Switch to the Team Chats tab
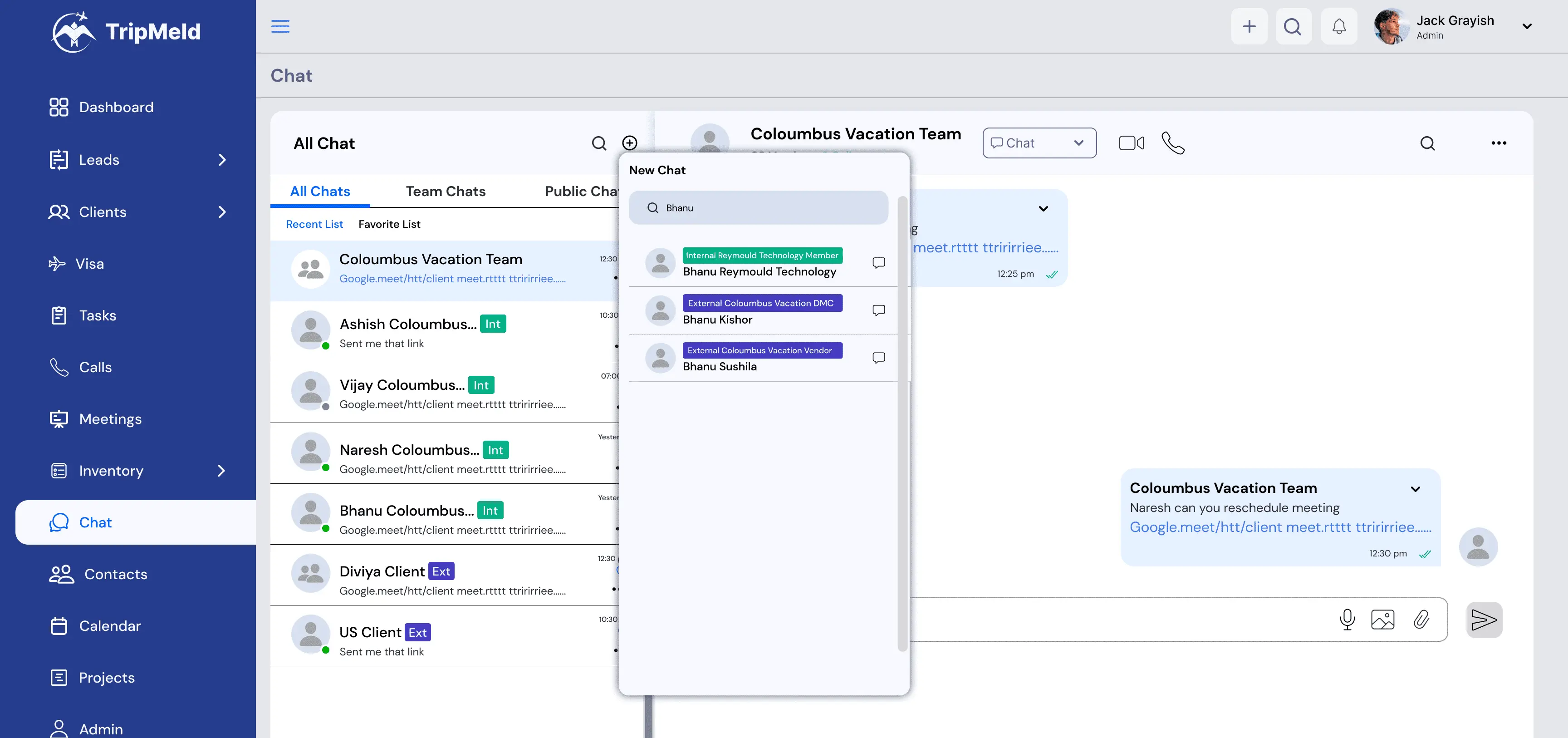This screenshot has width=1568, height=738. point(445,191)
